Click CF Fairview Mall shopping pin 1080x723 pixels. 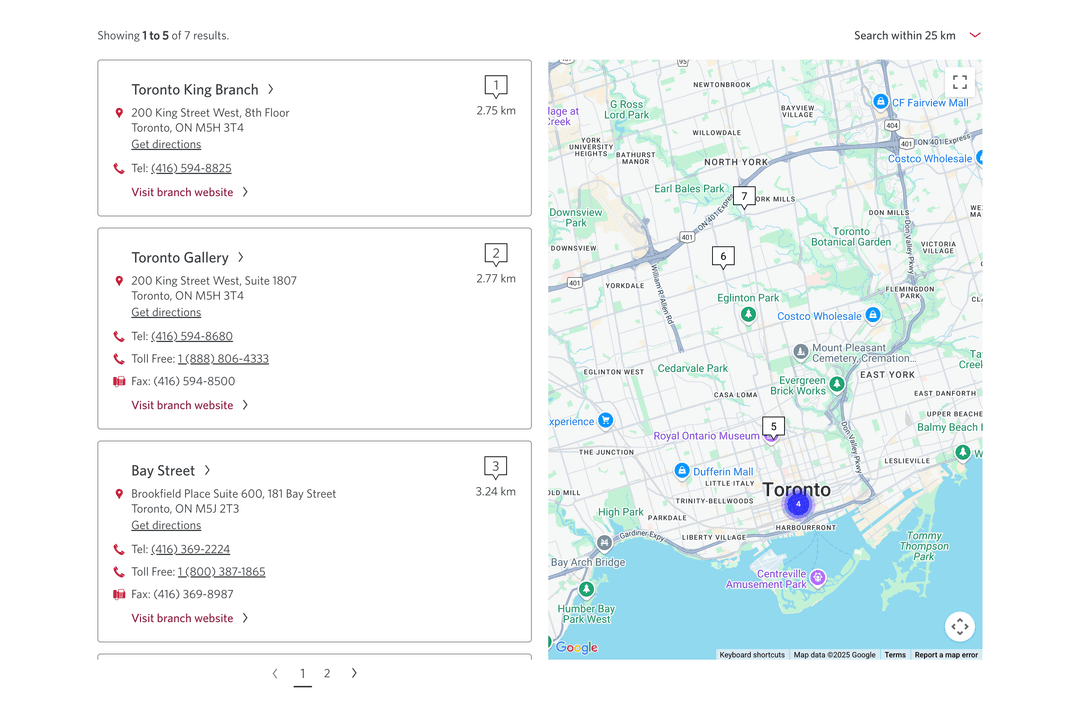tap(880, 101)
